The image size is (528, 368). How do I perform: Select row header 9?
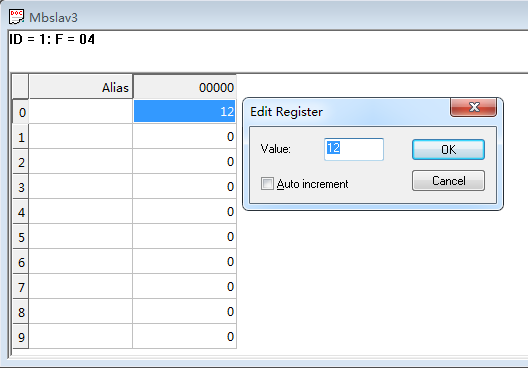pos(21,336)
